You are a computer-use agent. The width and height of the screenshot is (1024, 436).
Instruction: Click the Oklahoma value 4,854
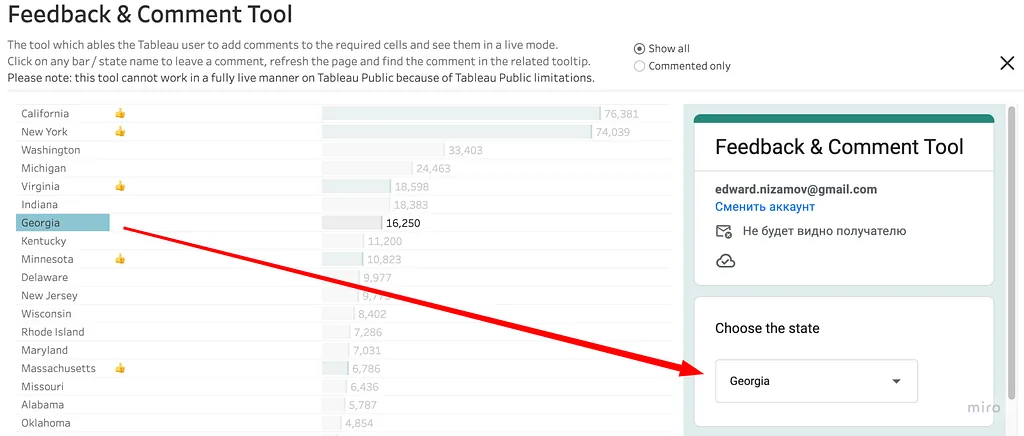(x=359, y=423)
